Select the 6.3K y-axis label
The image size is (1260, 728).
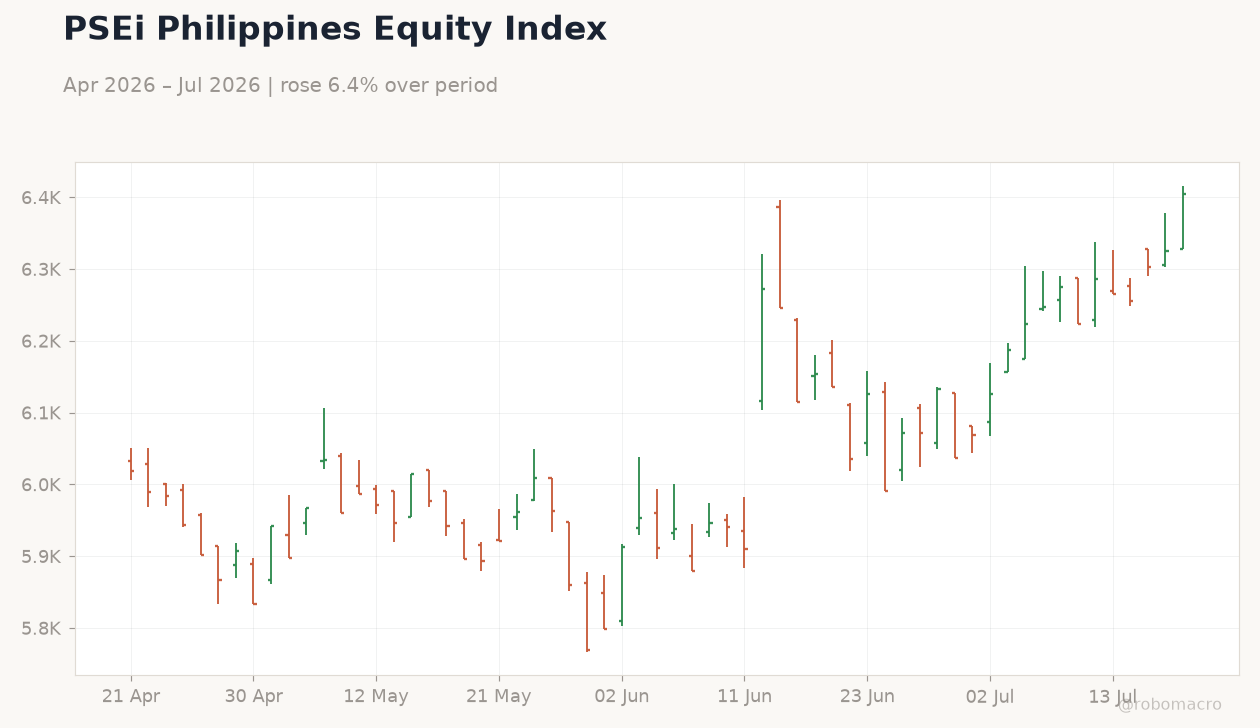[41, 270]
